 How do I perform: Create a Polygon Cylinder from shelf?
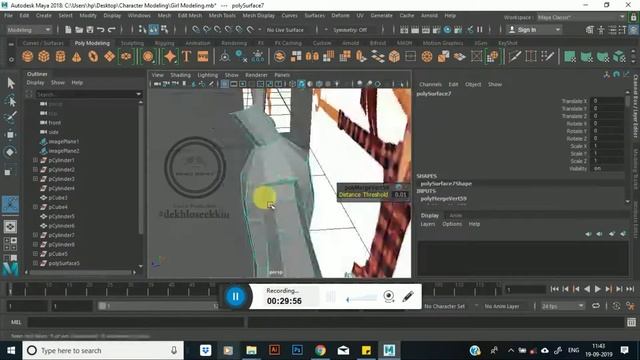(x=60, y=56)
